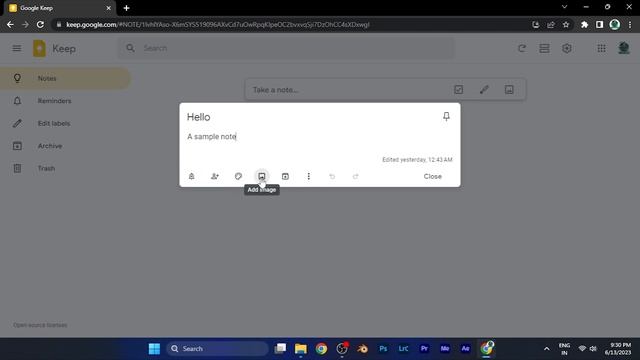Open Archive in the sidebar
This screenshot has height=360, width=640.
(65, 146)
